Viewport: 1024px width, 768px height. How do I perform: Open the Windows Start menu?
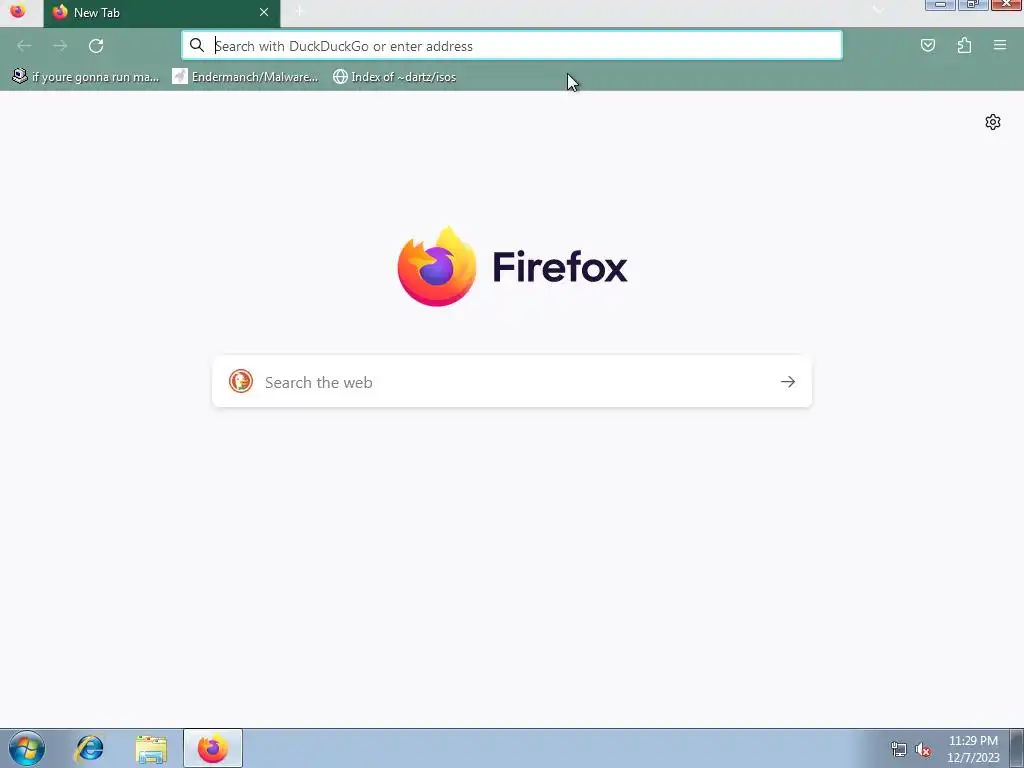click(x=27, y=748)
